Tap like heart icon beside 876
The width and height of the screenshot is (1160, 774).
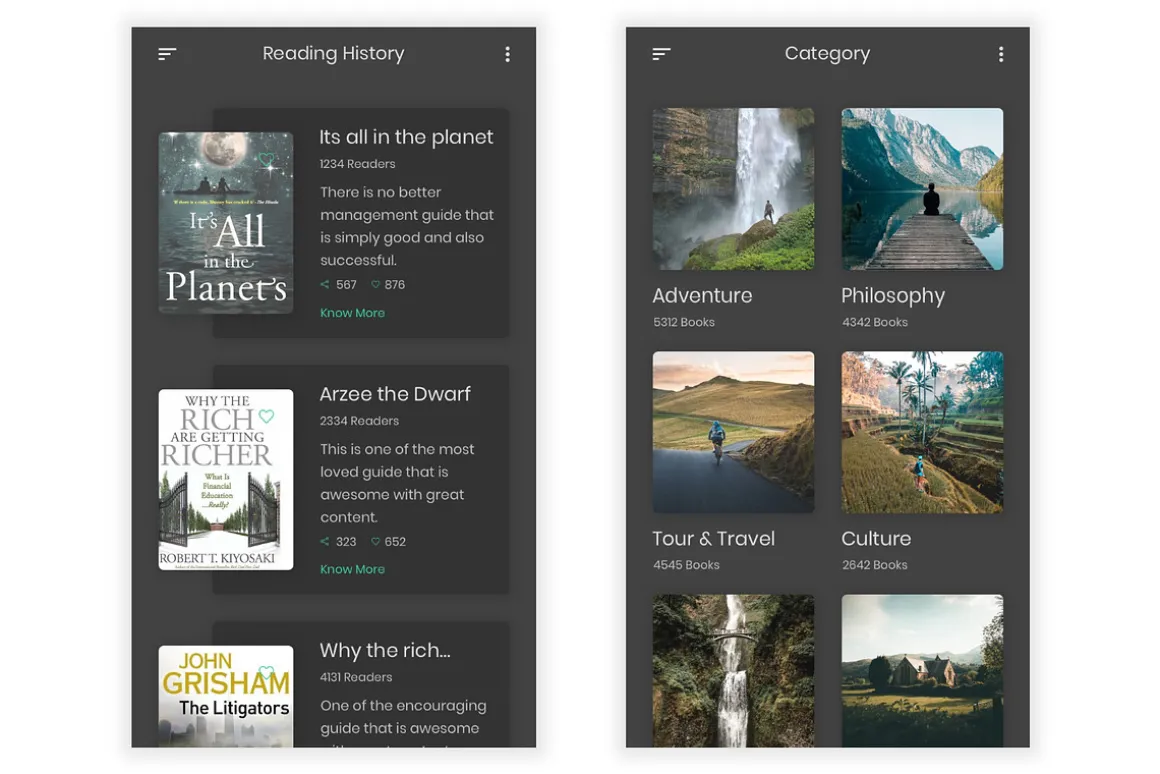click(375, 284)
